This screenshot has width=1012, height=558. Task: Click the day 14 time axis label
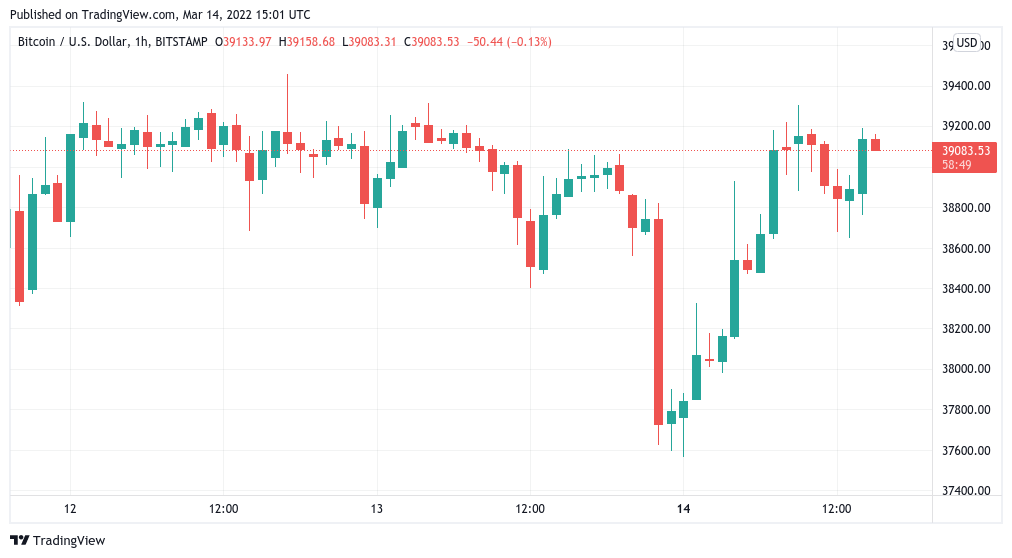(x=683, y=509)
